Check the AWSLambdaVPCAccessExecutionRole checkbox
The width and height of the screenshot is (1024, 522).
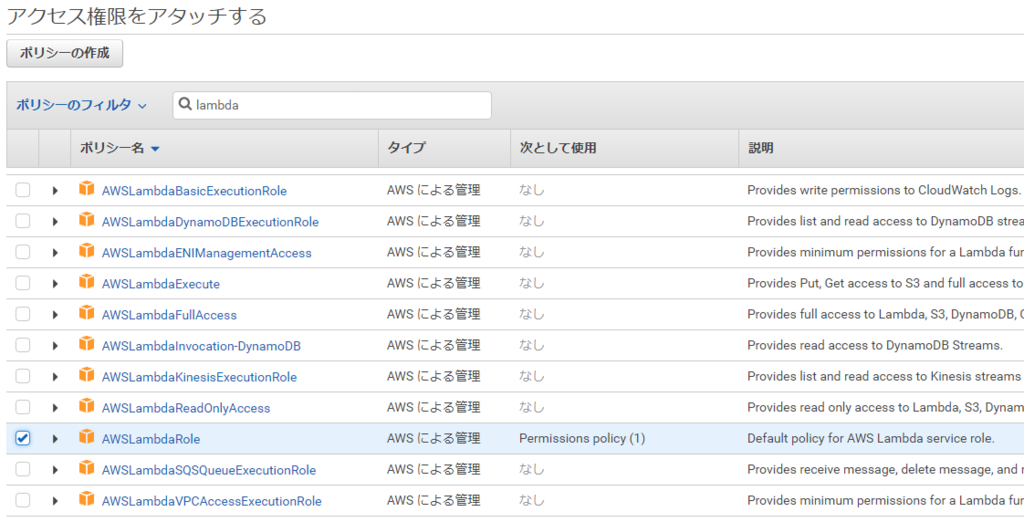pyautogui.click(x=23, y=500)
